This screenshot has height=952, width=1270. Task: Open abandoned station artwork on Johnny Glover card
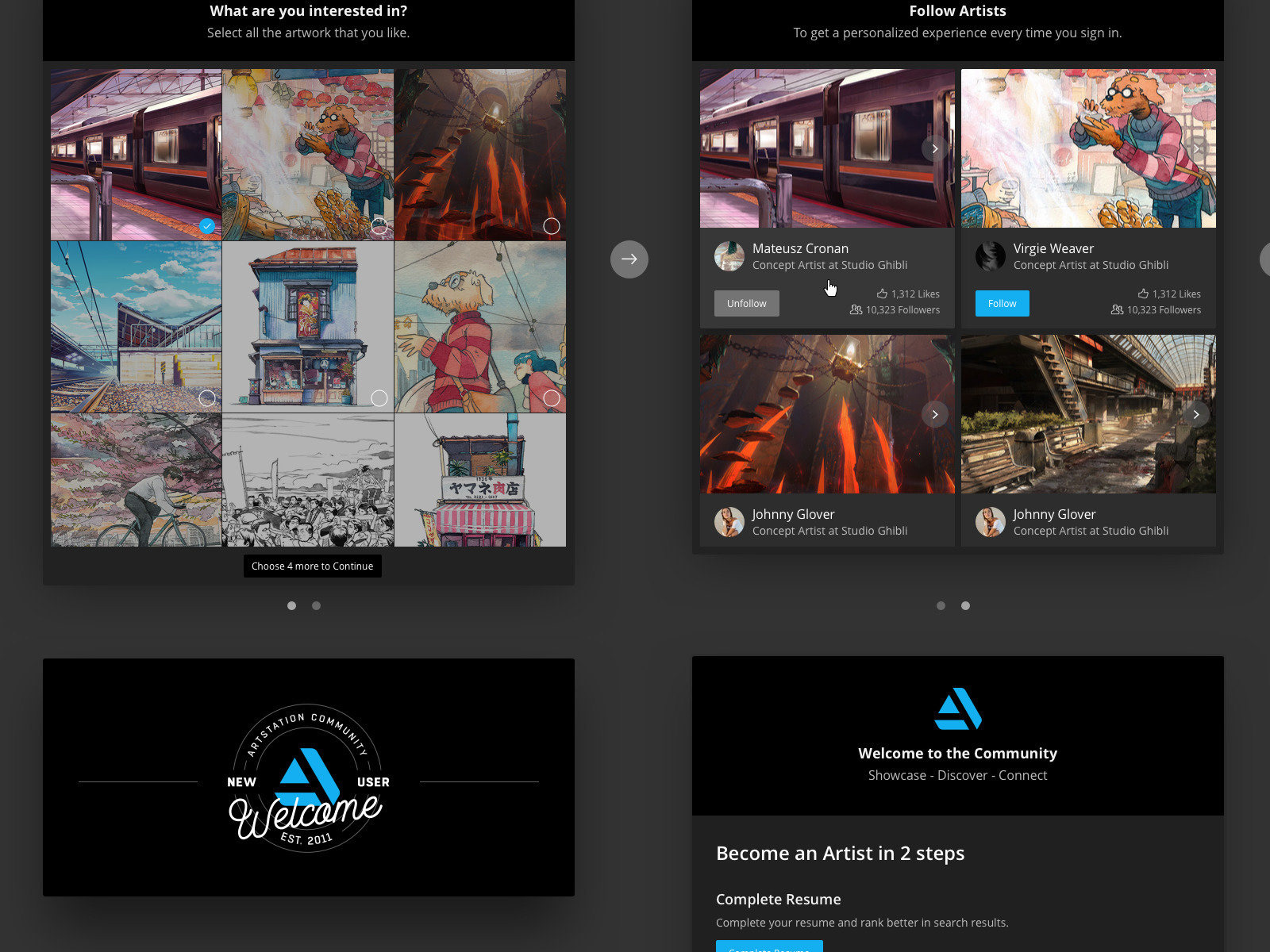[x=1088, y=414]
